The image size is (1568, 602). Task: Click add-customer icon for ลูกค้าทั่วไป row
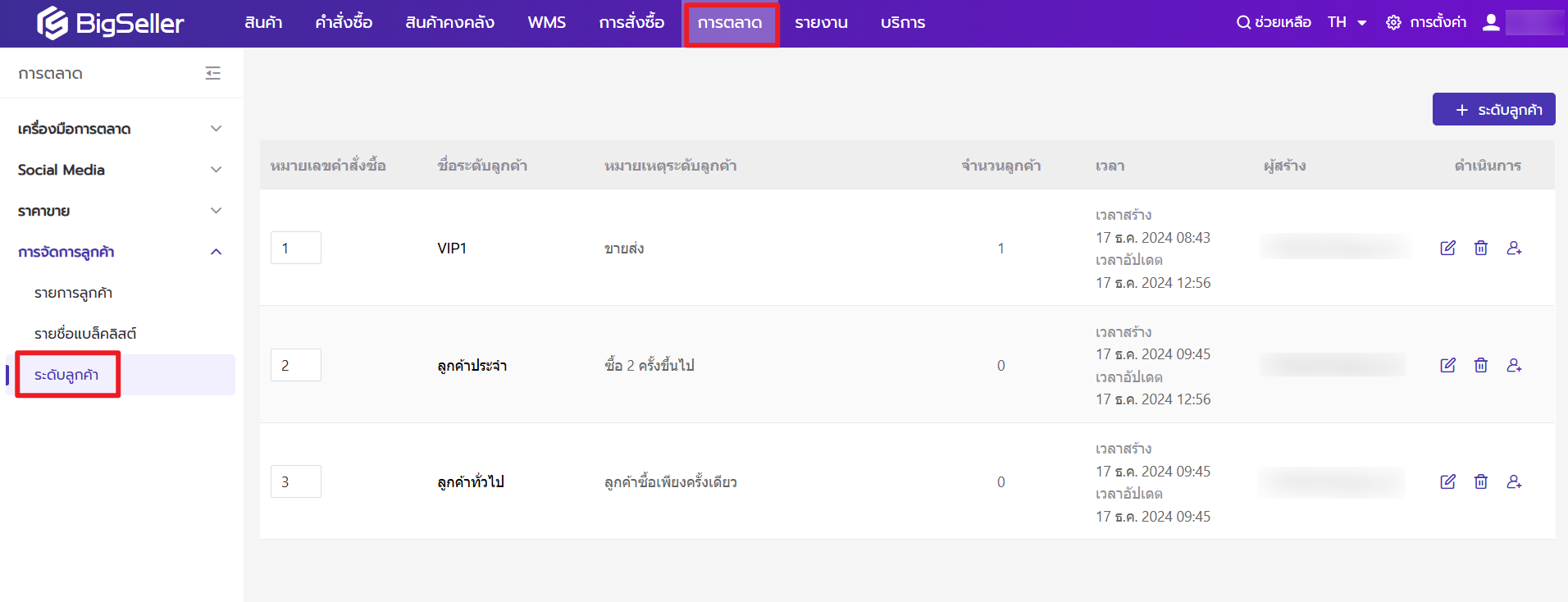pyautogui.click(x=1514, y=481)
